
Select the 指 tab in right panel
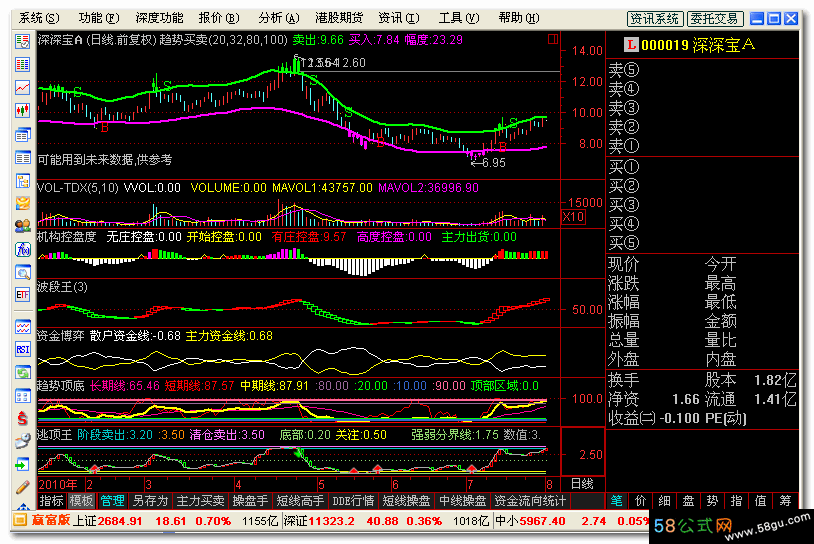(736, 500)
